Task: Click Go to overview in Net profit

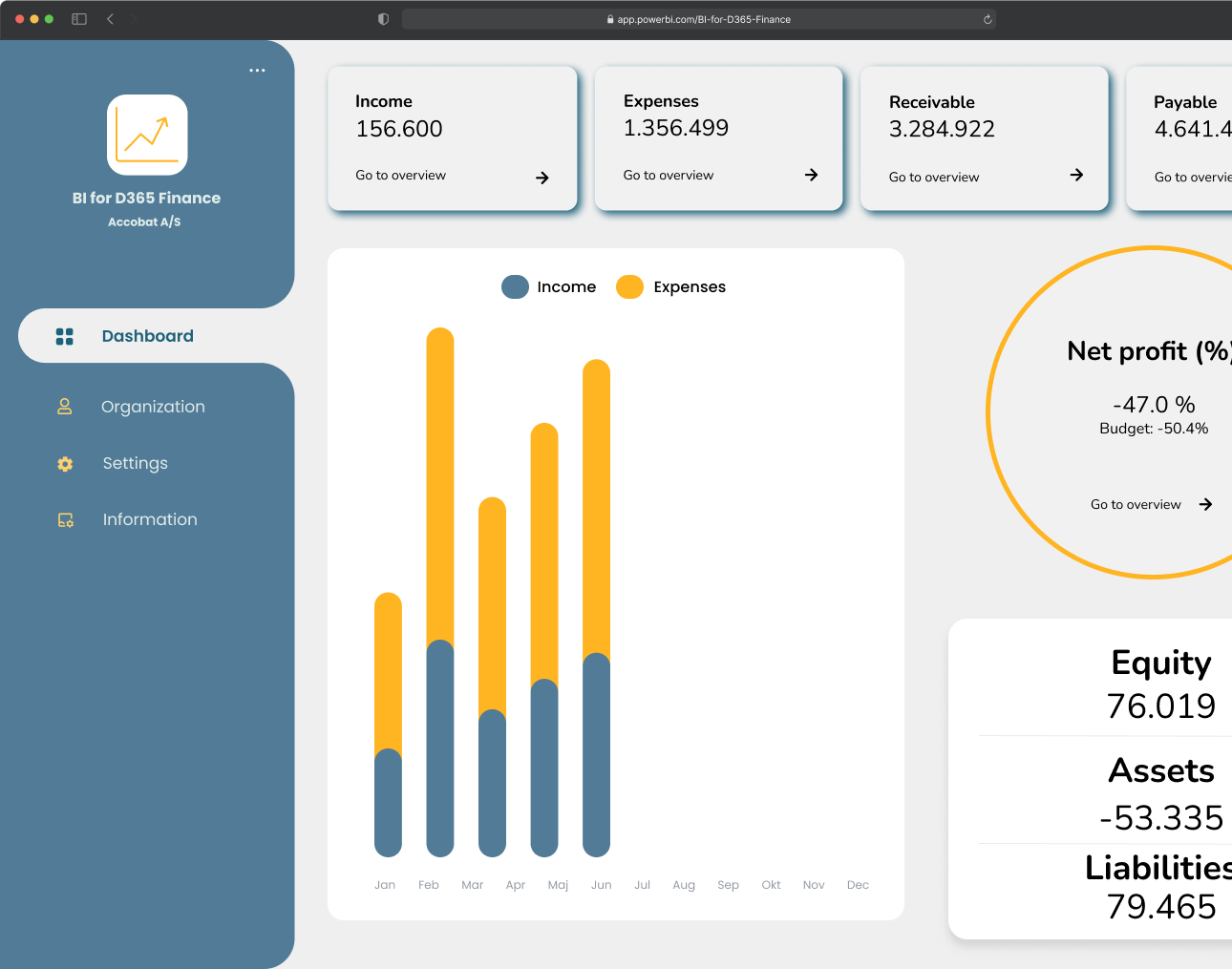Action: coord(1136,504)
